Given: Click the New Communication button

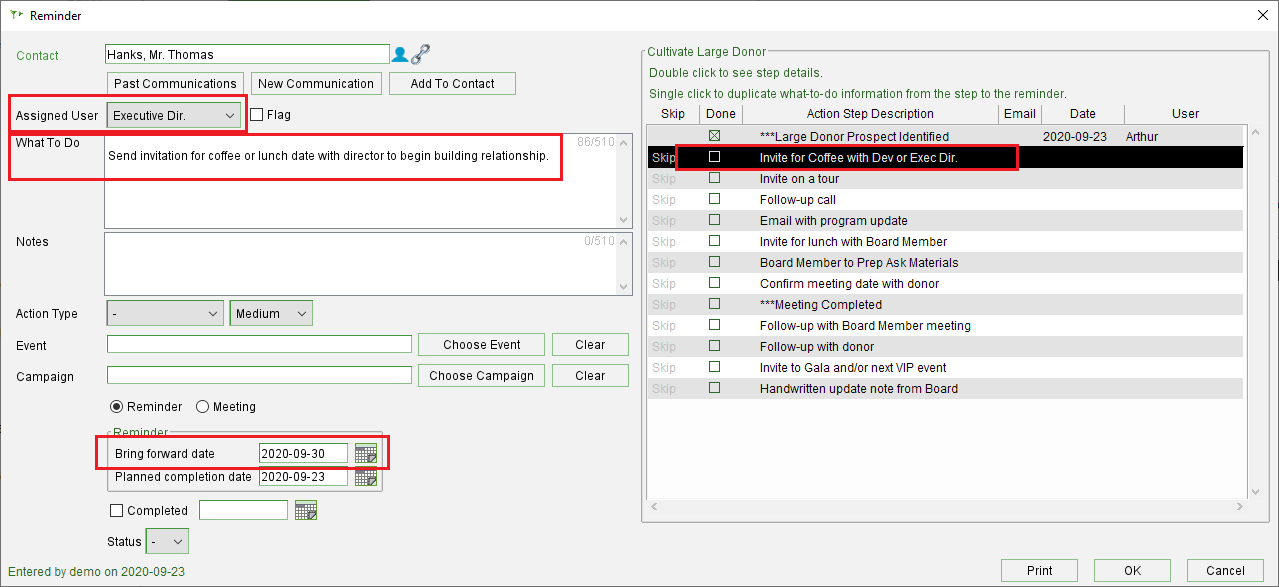Looking at the screenshot, I should [x=316, y=84].
